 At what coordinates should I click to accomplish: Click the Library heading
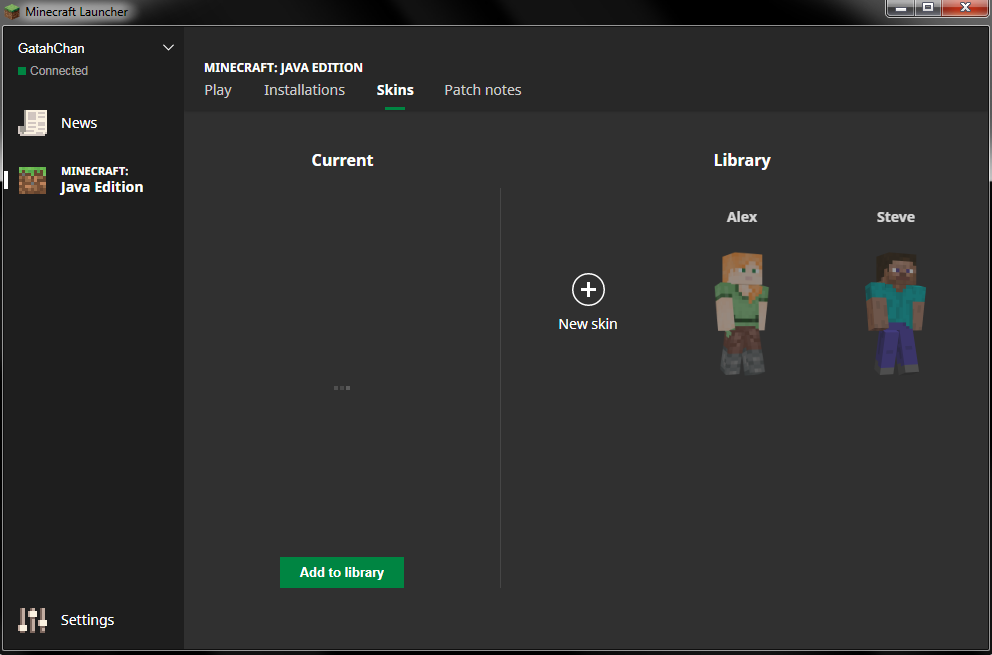[741, 161]
